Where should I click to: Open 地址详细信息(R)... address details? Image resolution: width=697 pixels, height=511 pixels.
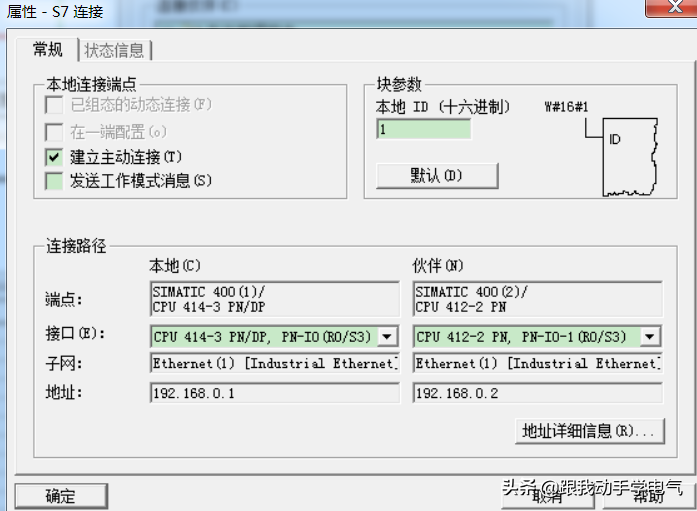[x=589, y=431]
